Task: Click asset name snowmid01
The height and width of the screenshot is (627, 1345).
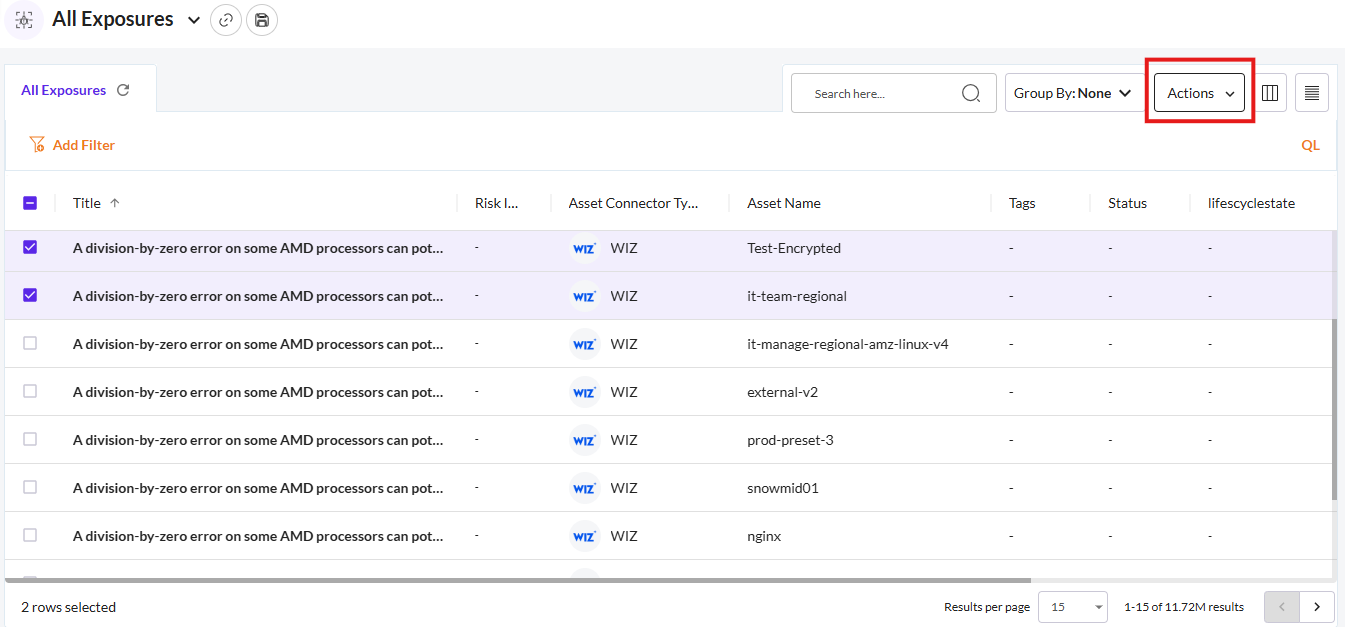Action: [783, 488]
